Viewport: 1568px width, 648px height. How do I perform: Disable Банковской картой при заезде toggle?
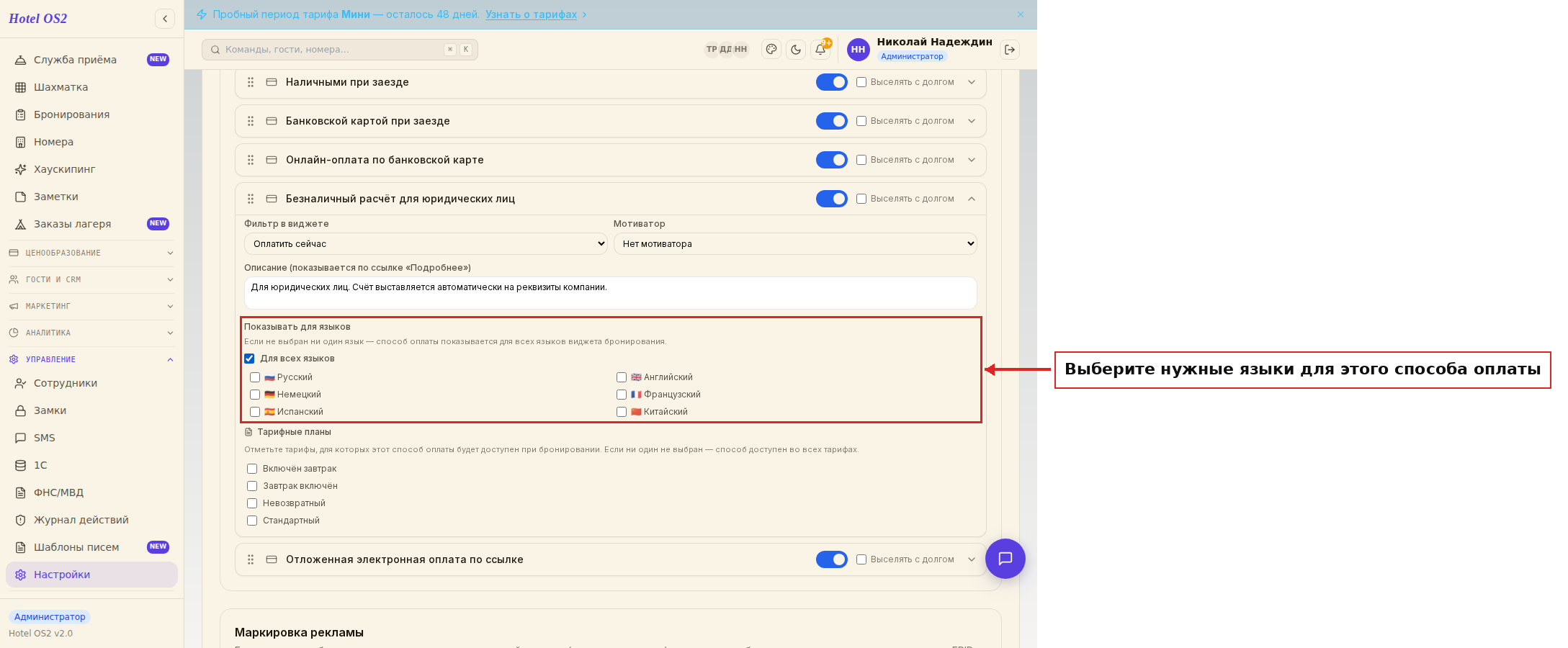click(832, 121)
